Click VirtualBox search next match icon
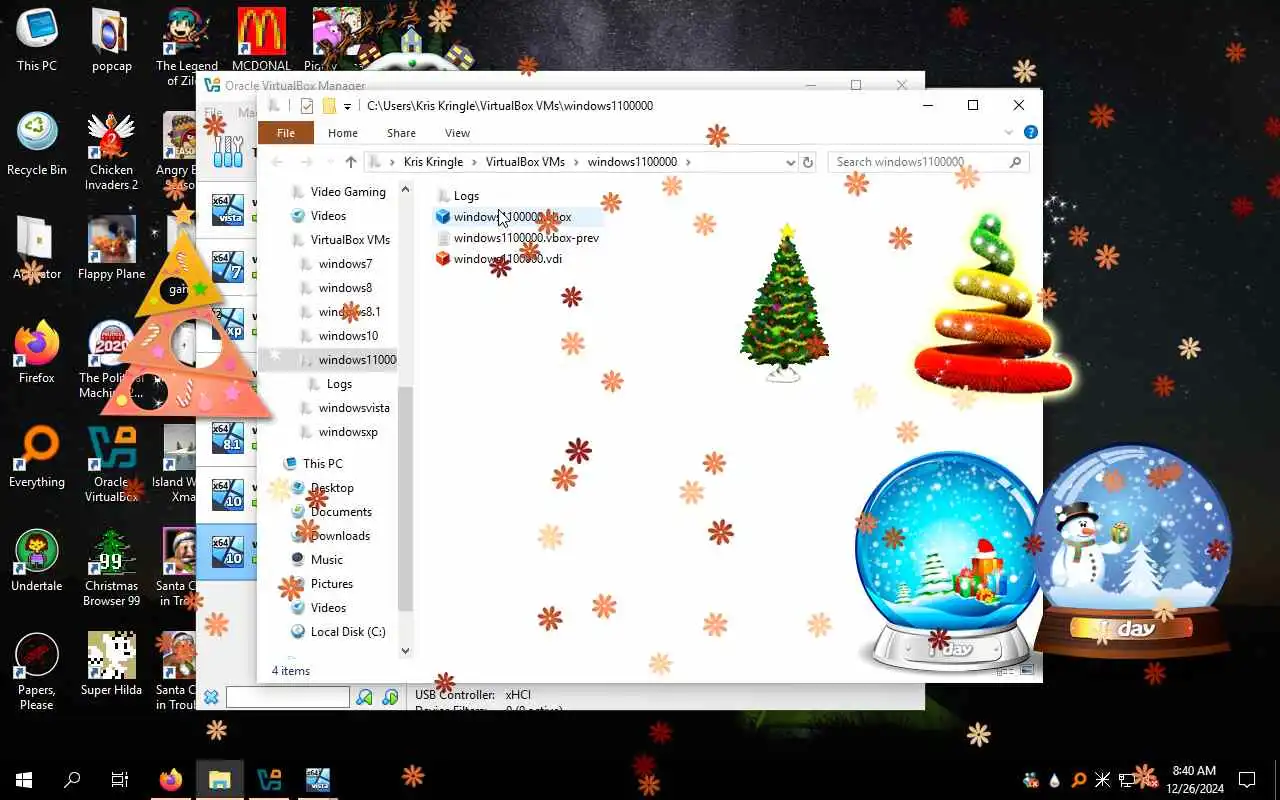Screen dimensions: 1280x800 coord(391,697)
